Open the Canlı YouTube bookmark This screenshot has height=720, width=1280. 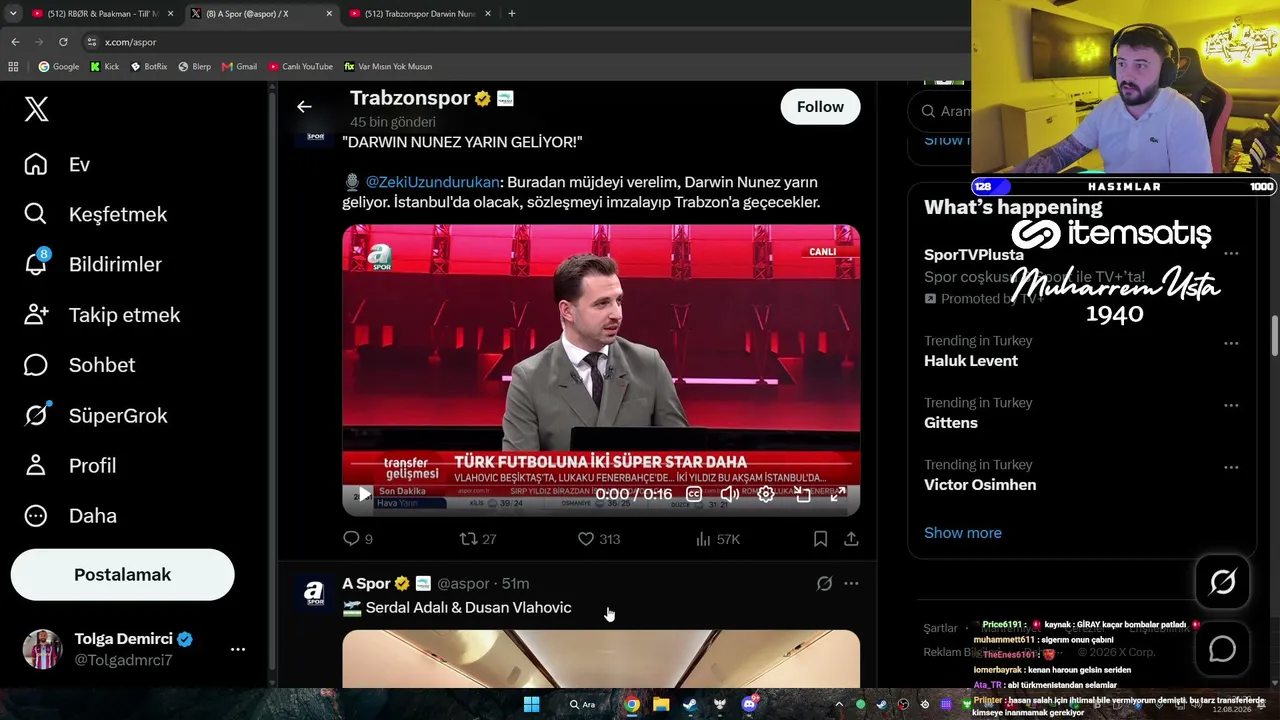point(300,67)
